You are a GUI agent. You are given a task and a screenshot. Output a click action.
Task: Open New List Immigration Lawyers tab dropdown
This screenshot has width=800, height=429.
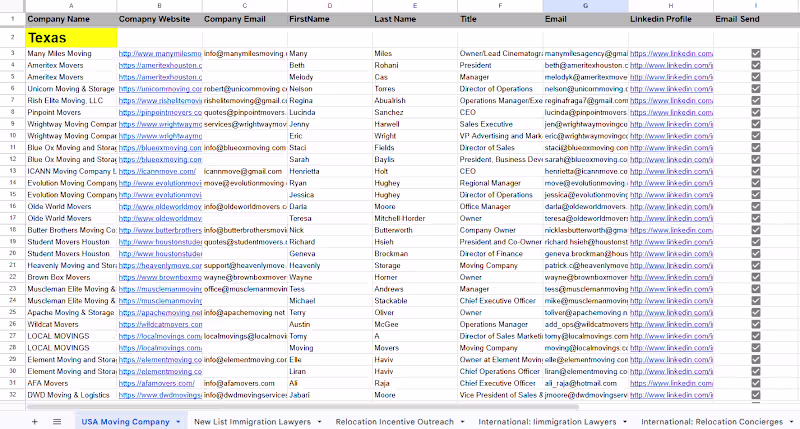click(319, 422)
